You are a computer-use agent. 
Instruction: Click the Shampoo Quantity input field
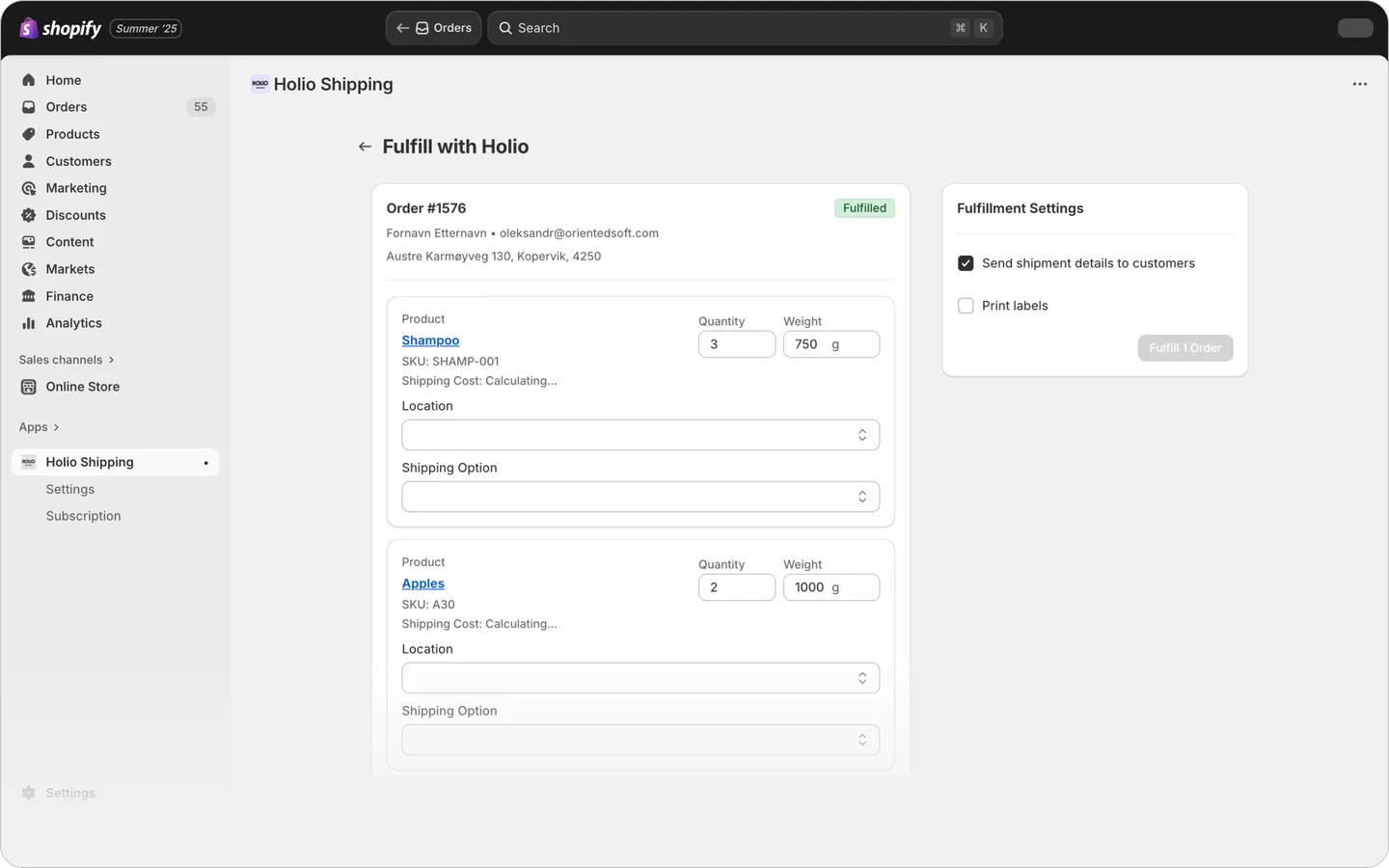[737, 344]
